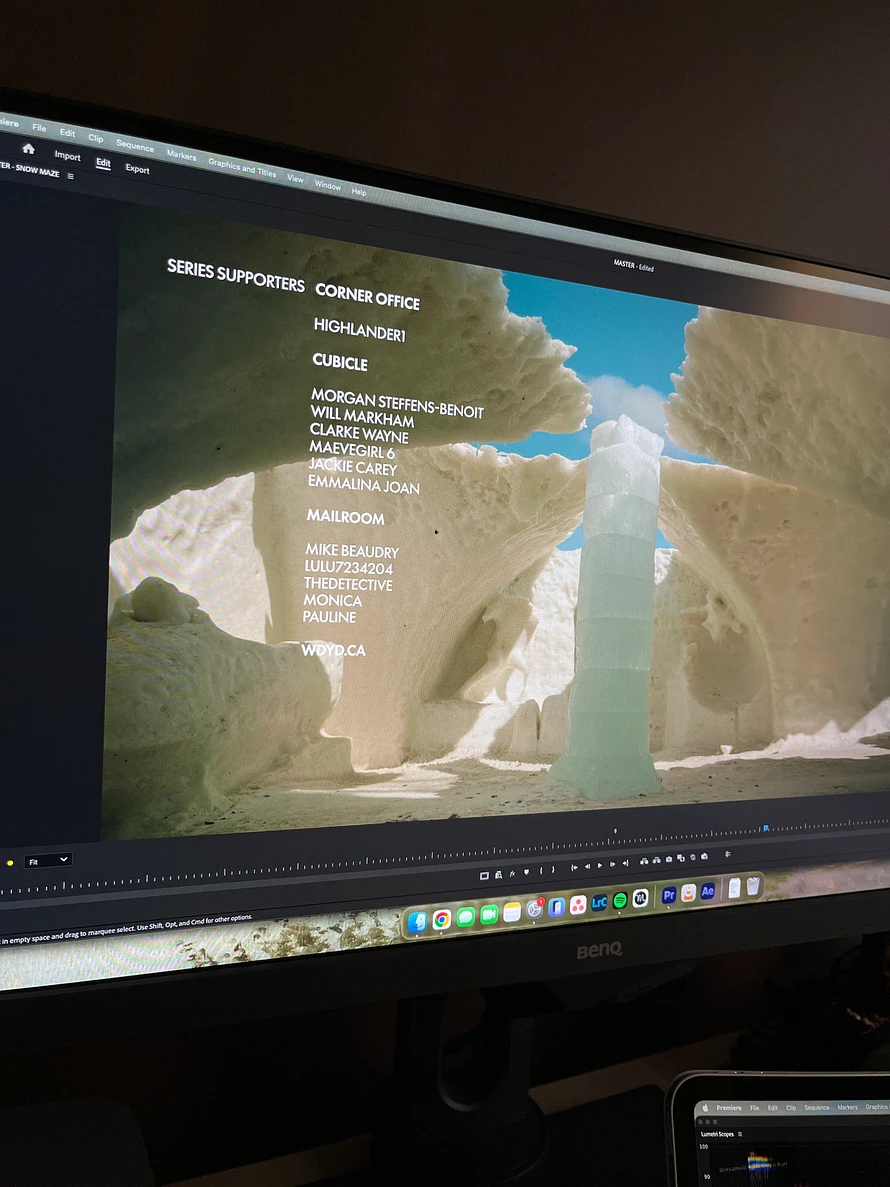Switch to the Import workspace tab
Viewport: 890px width, 1187px height.
[x=67, y=156]
